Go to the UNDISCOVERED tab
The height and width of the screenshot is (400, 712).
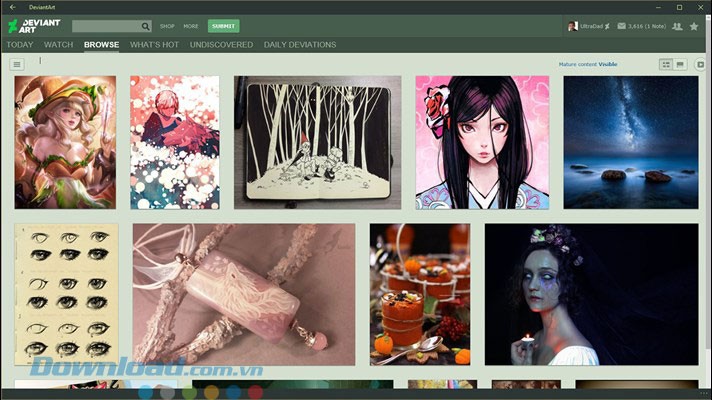[x=221, y=45]
